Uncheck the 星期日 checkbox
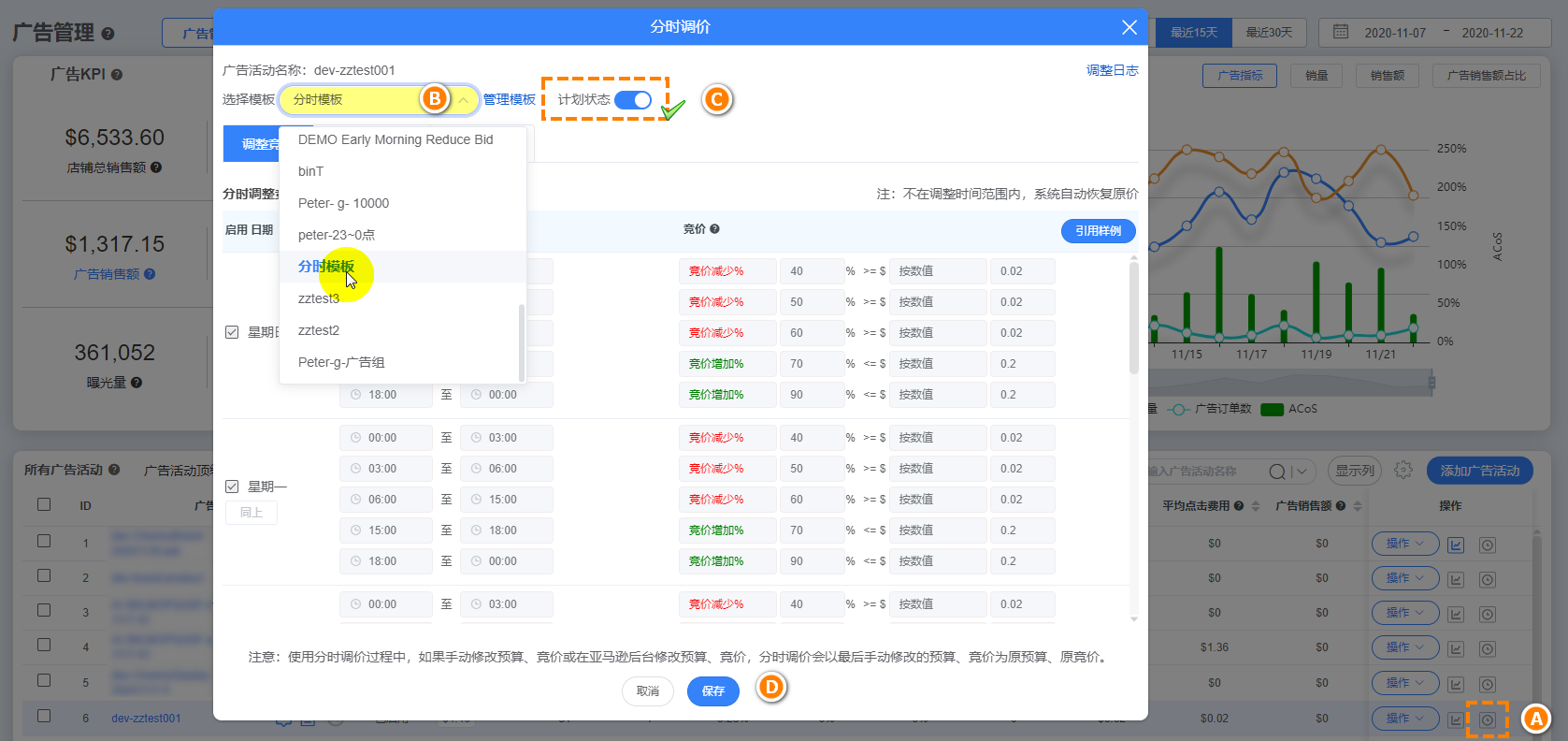Image resolution: width=1568 pixels, height=741 pixels. point(232,332)
